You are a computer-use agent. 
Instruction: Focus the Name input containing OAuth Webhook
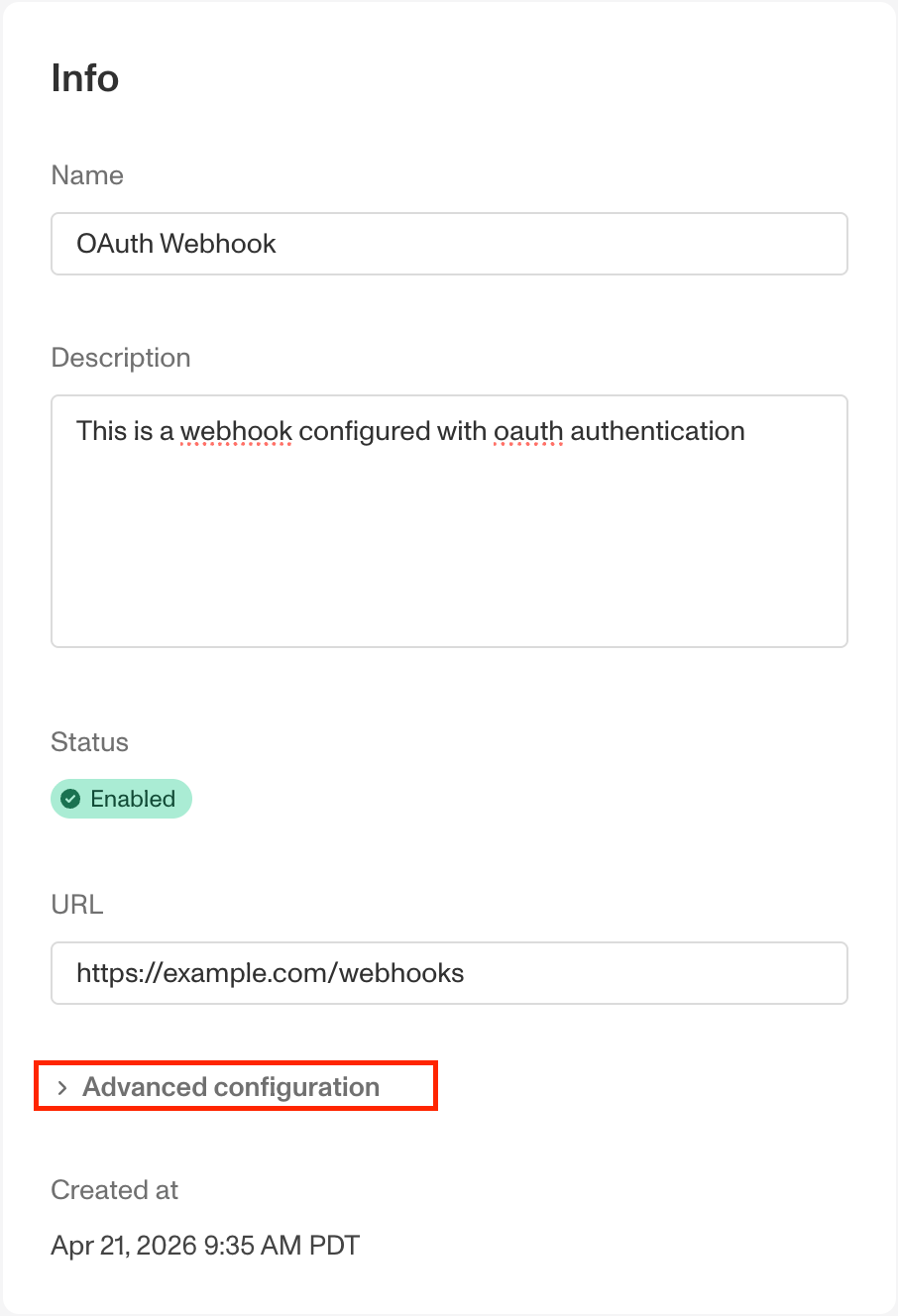tap(449, 244)
